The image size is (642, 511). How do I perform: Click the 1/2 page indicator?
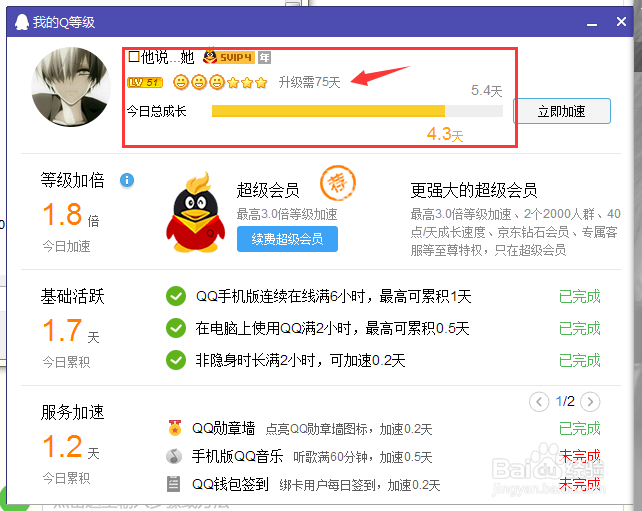point(565,401)
